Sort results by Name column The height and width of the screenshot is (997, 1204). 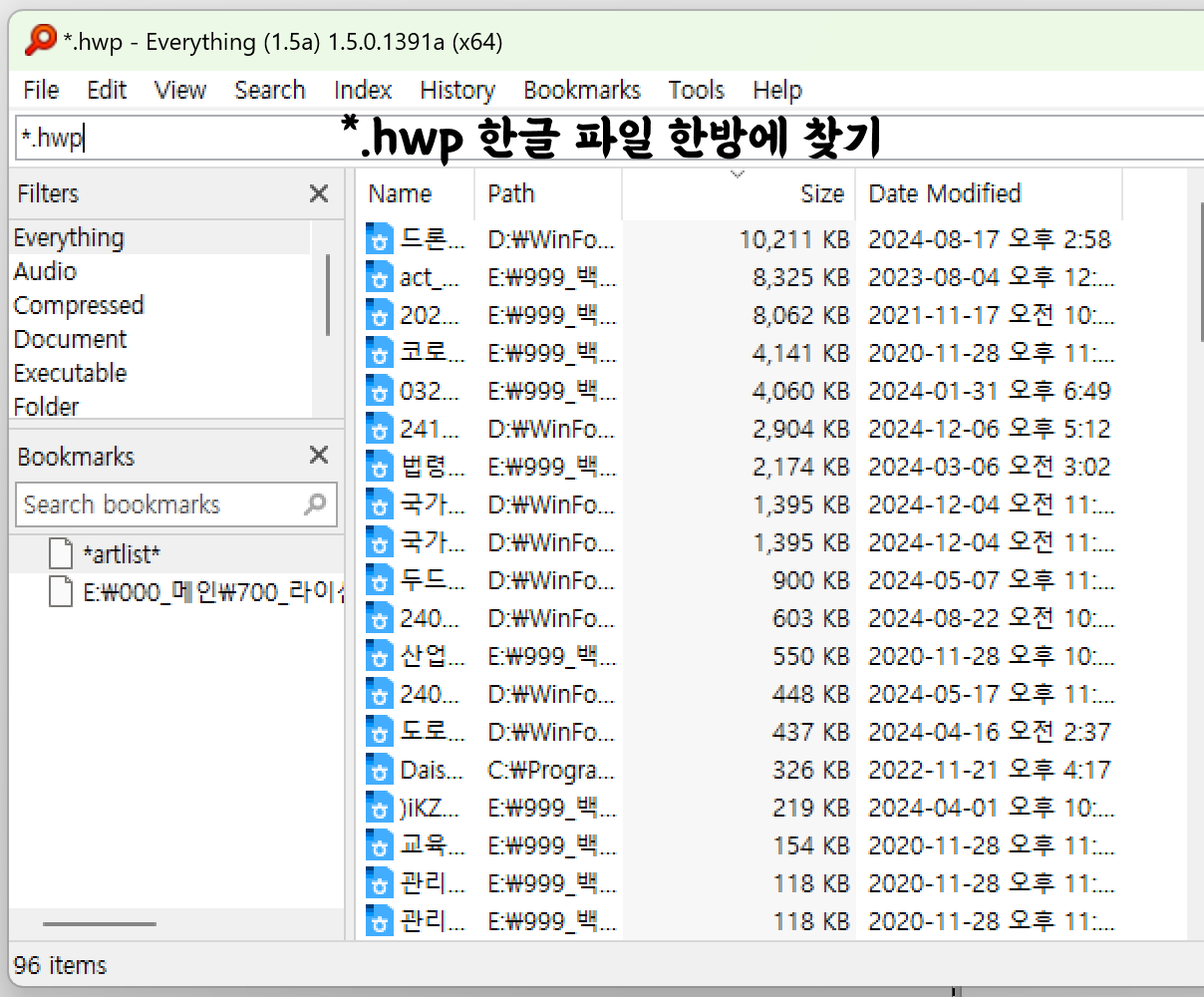pyautogui.click(x=415, y=193)
